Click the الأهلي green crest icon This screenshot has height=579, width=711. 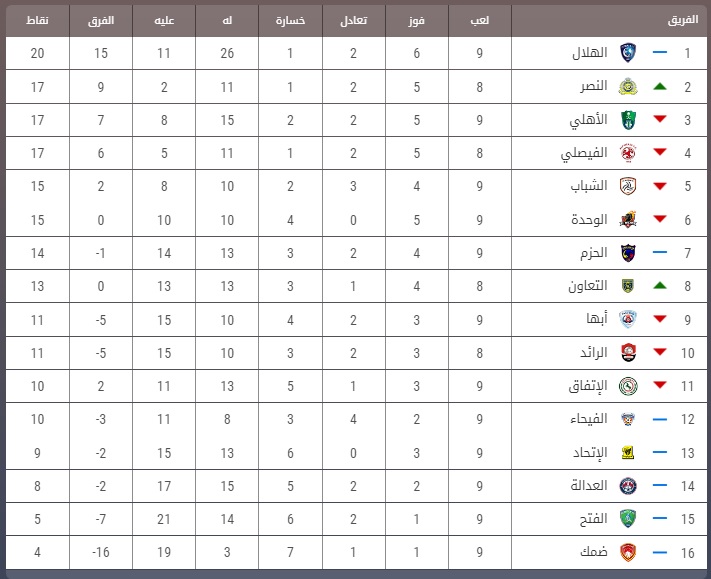[628, 120]
